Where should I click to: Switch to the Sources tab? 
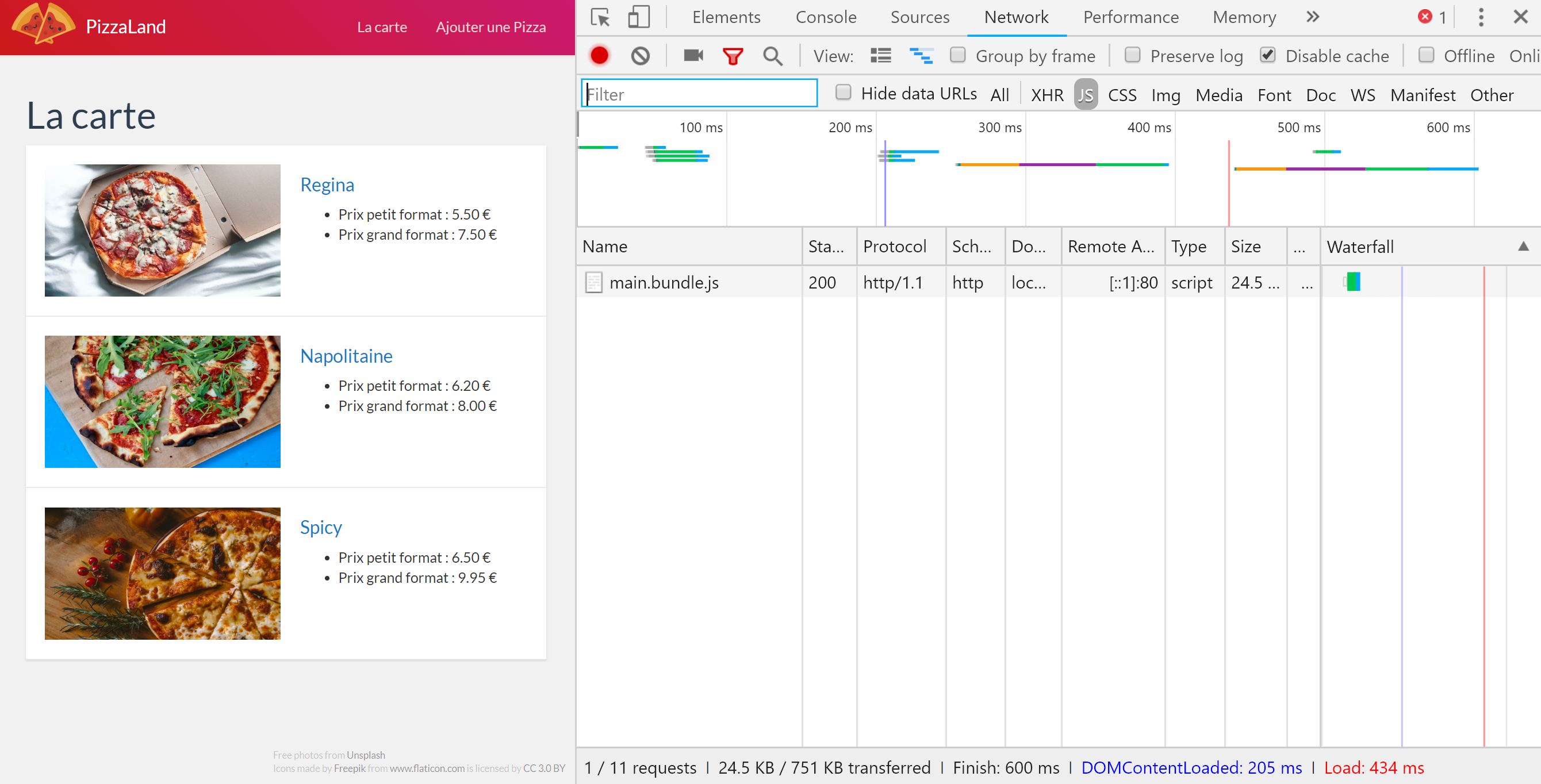coord(920,17)
